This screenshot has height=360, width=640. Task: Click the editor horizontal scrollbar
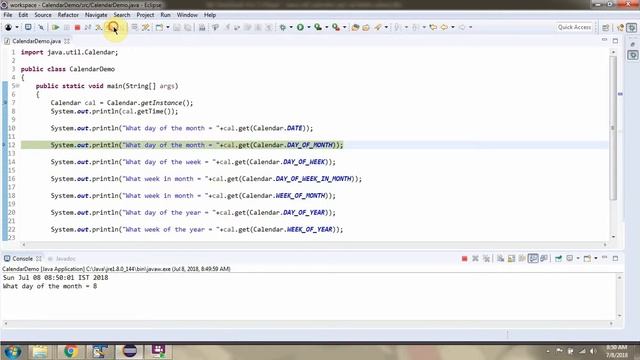[313, 244]
